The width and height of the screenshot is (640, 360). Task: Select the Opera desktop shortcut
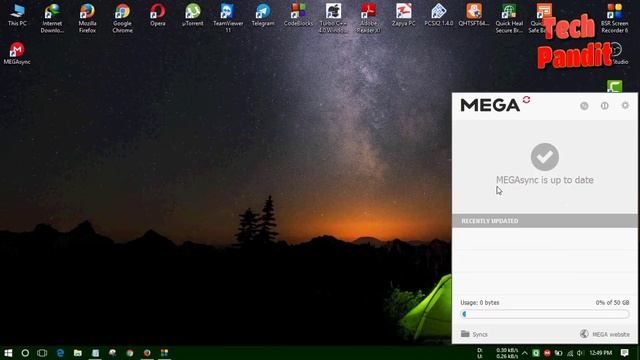tap(158, 15)
